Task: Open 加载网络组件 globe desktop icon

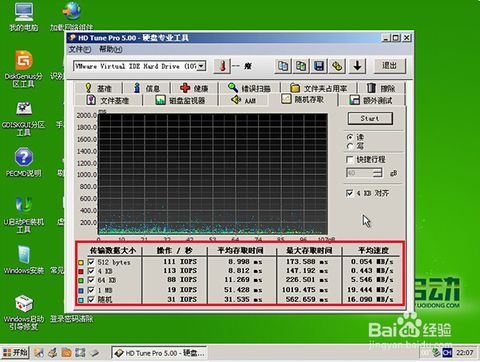Action: pos(71,16)
